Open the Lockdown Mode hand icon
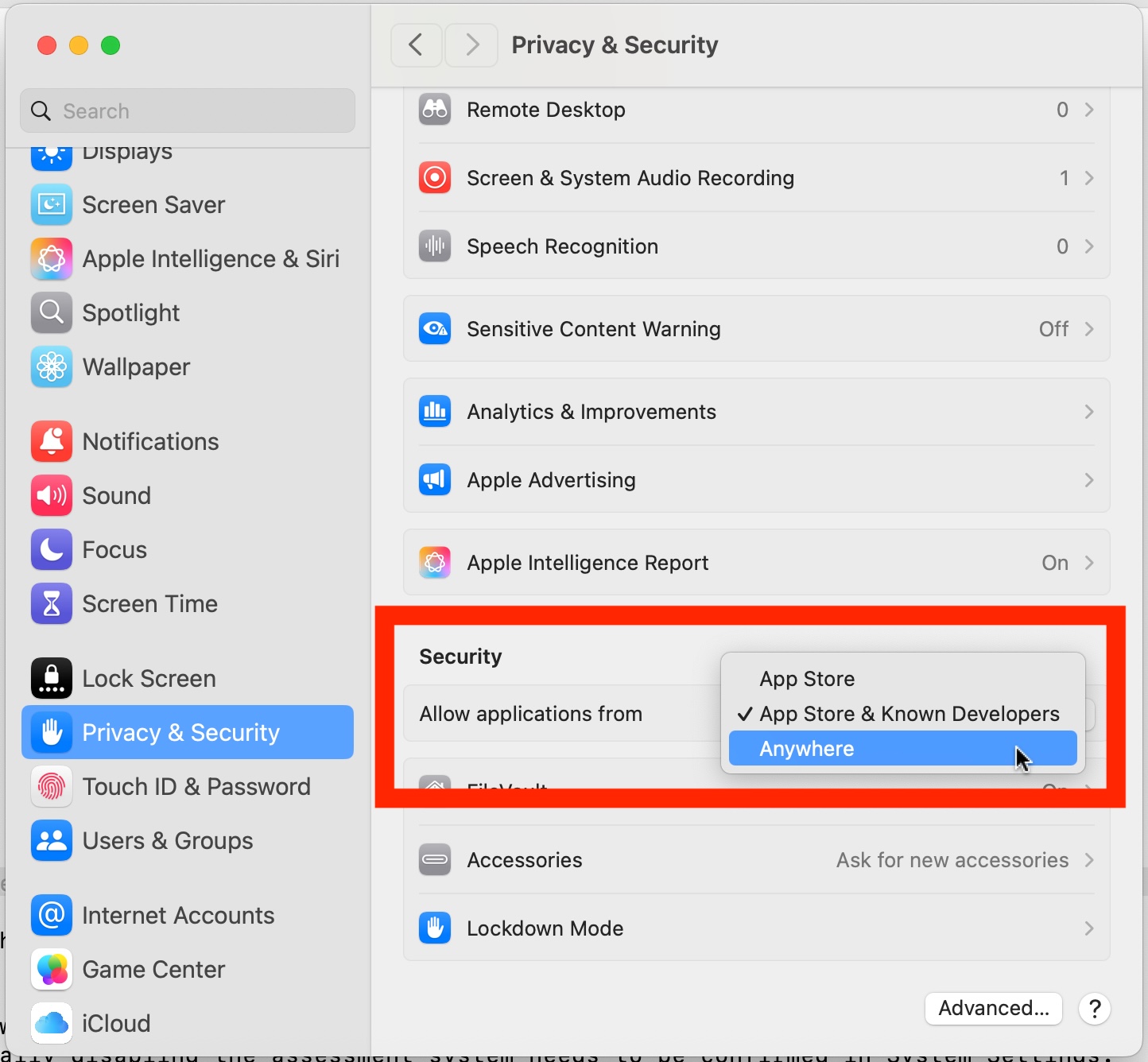 point(435,928)
